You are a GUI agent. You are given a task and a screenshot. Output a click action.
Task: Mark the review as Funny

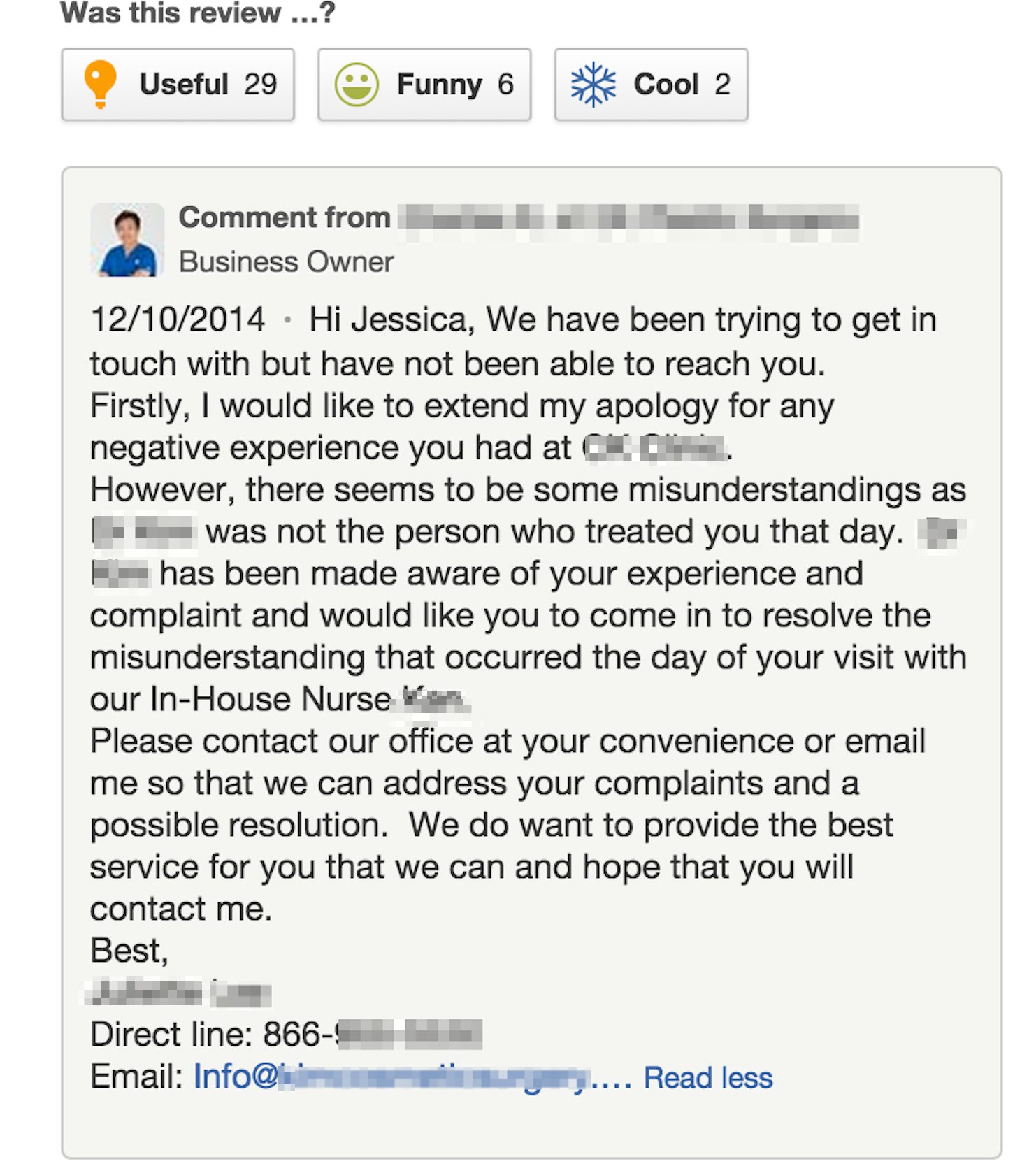click(x=424, y=85)
